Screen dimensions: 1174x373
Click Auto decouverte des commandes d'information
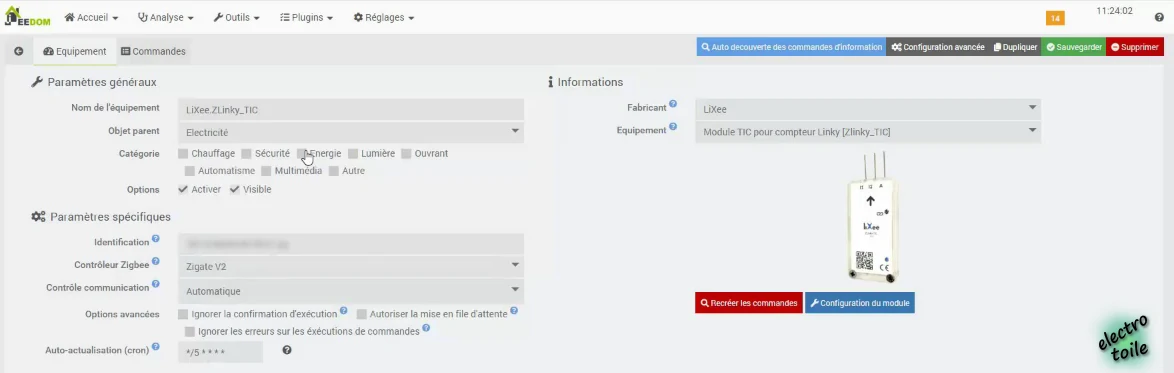791,46
